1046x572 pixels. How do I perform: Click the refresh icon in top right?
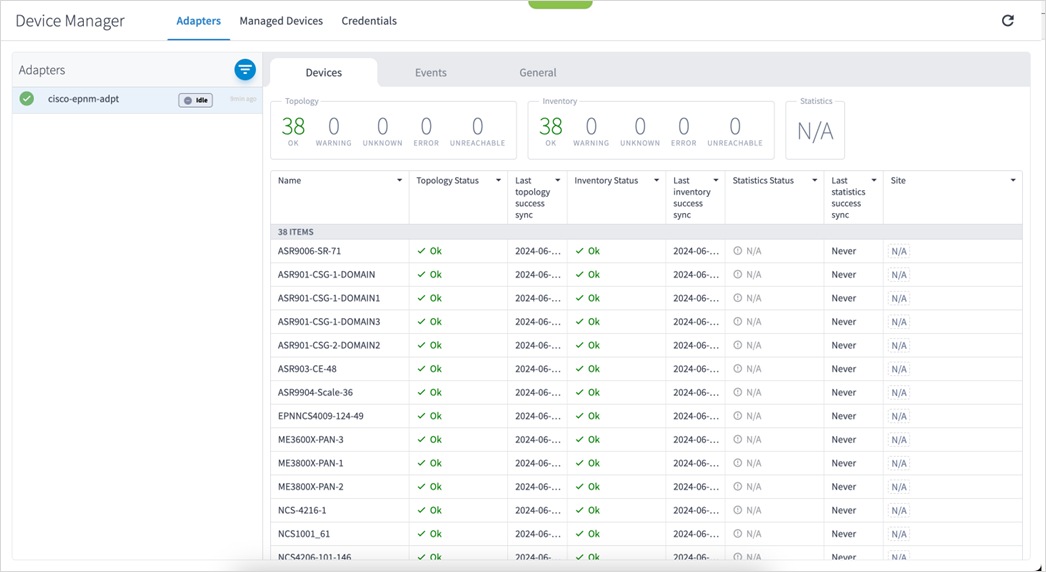pyautogui.click(x=1007, y=21)
